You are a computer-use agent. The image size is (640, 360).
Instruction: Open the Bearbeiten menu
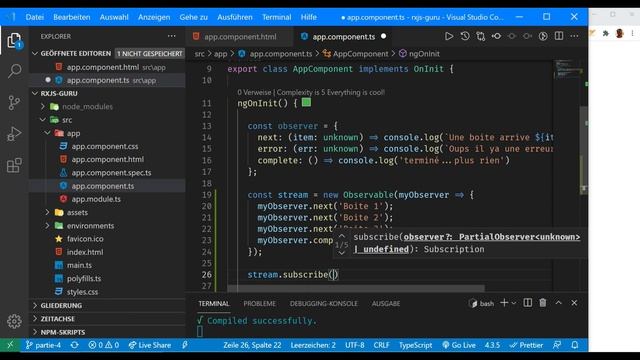(x=72, y=17)
